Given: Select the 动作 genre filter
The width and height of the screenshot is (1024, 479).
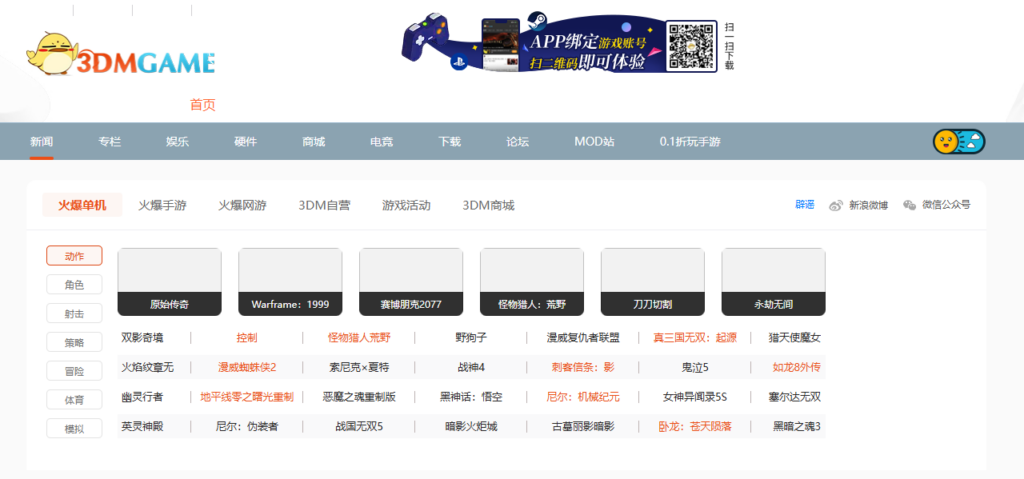Looking at the screenshot, I should [x=74, y=256].
